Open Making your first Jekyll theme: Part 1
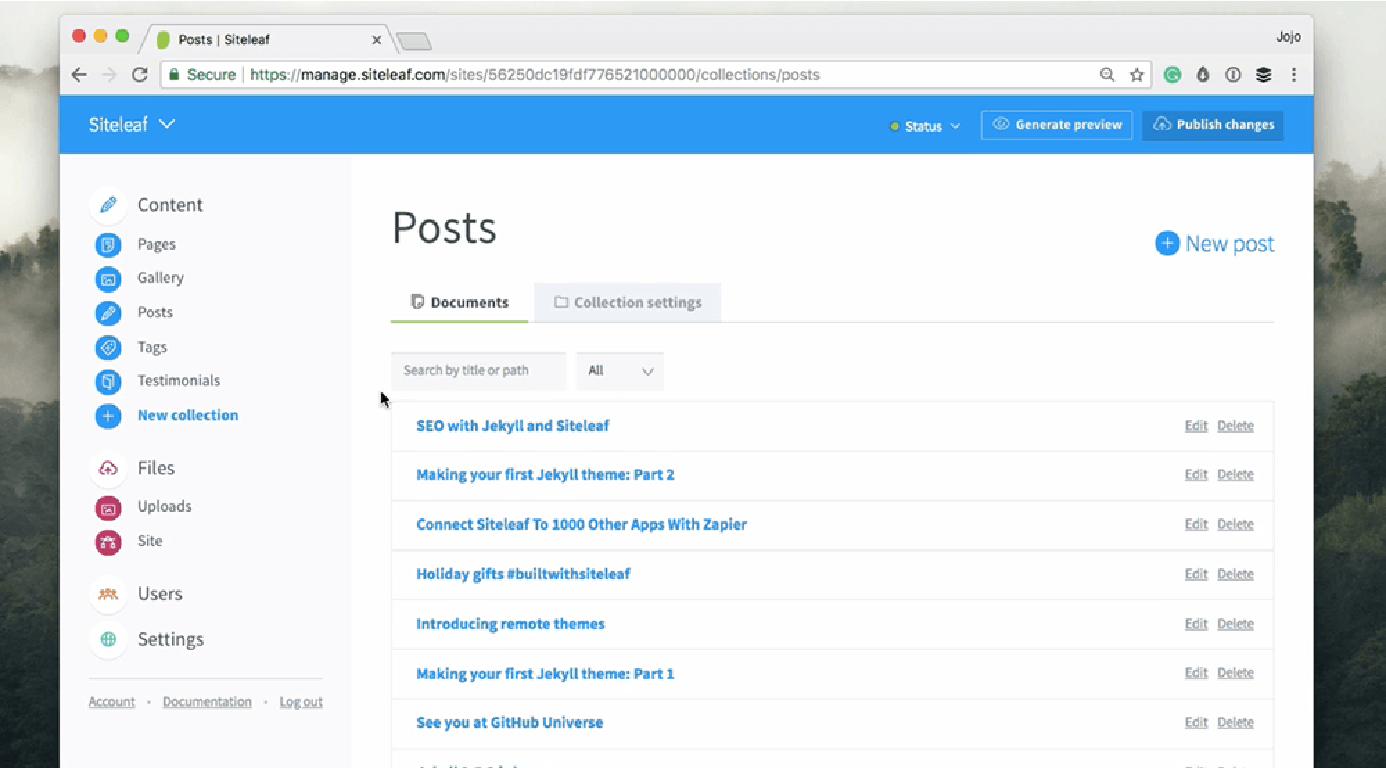1386x768 pixels. (x=545, y=674)
